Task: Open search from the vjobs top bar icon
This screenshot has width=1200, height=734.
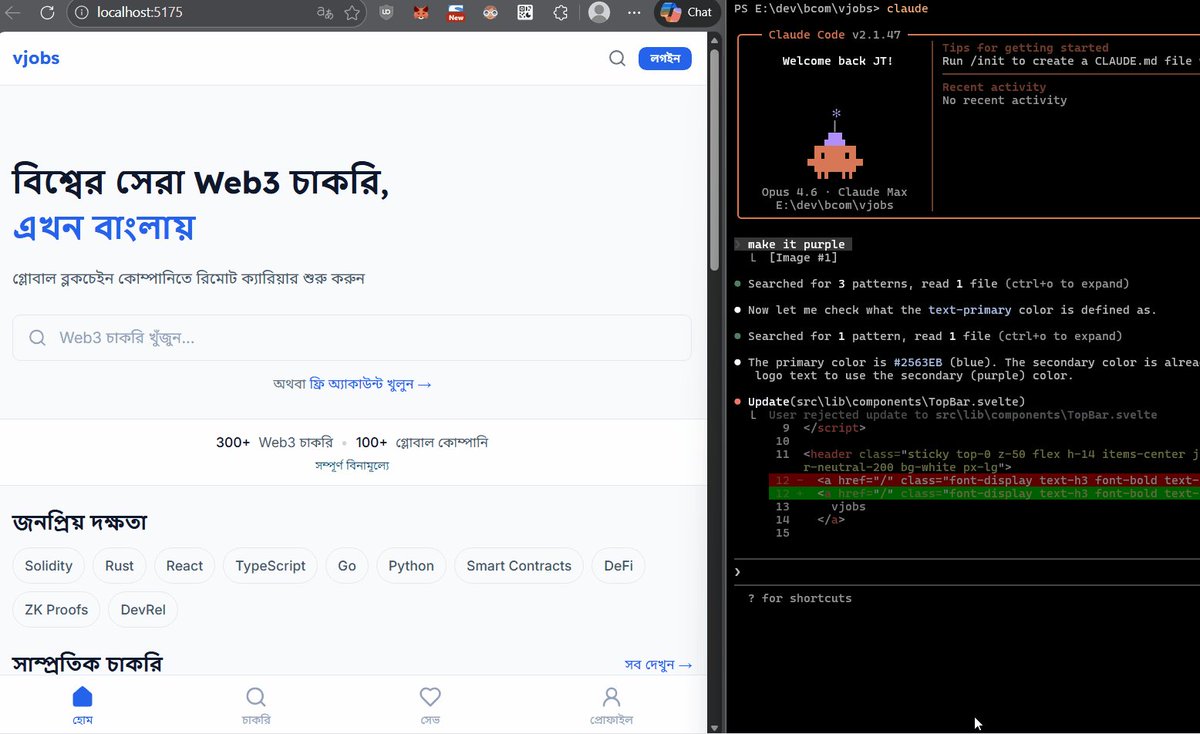Action: coord(618,58)
